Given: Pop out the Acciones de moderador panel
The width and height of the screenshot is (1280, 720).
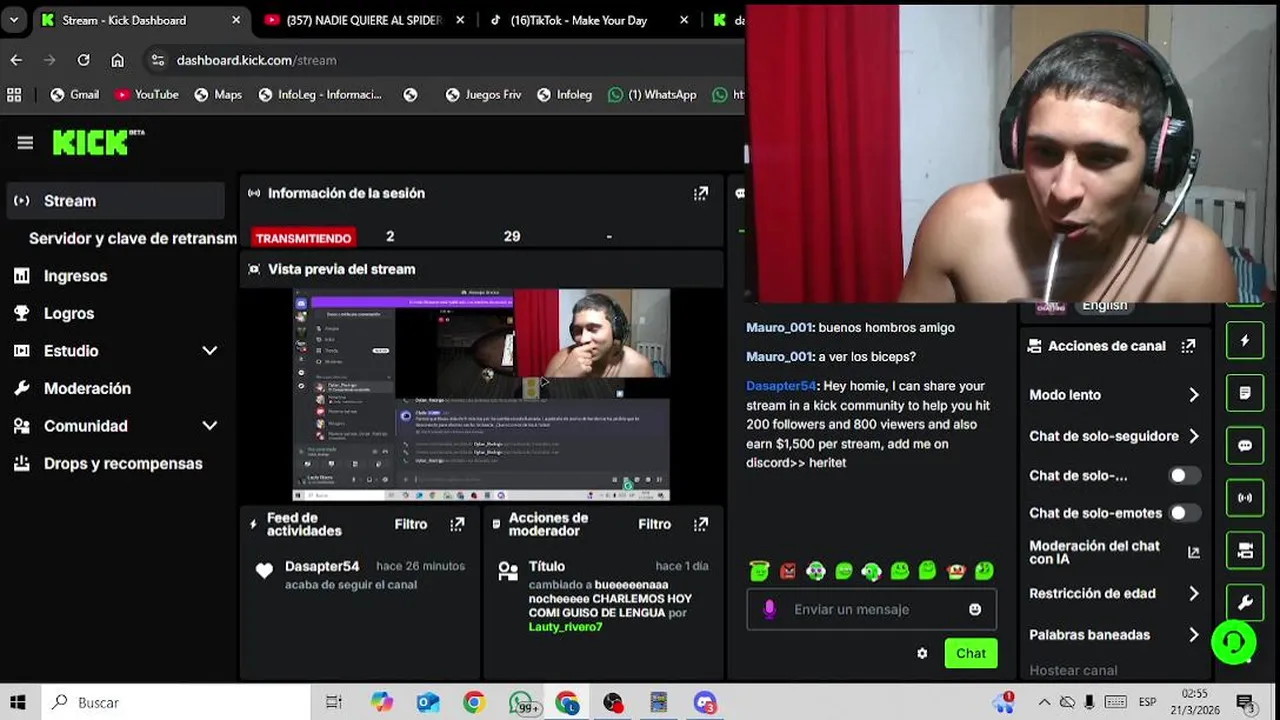Looking at the screenshot, I should pyautogui.click(x=701, y=524).
